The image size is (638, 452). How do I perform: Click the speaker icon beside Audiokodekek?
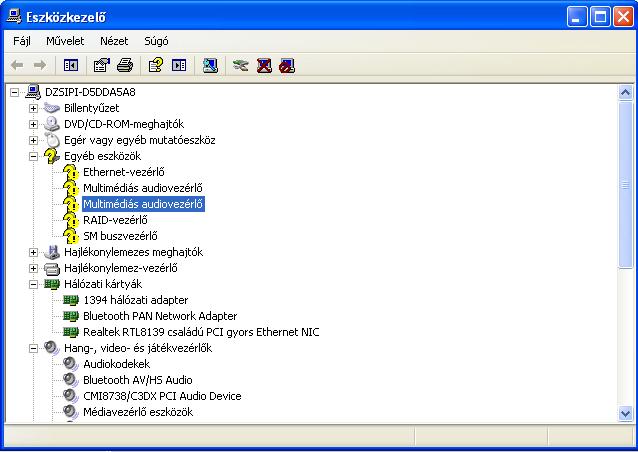pos(71,364)
